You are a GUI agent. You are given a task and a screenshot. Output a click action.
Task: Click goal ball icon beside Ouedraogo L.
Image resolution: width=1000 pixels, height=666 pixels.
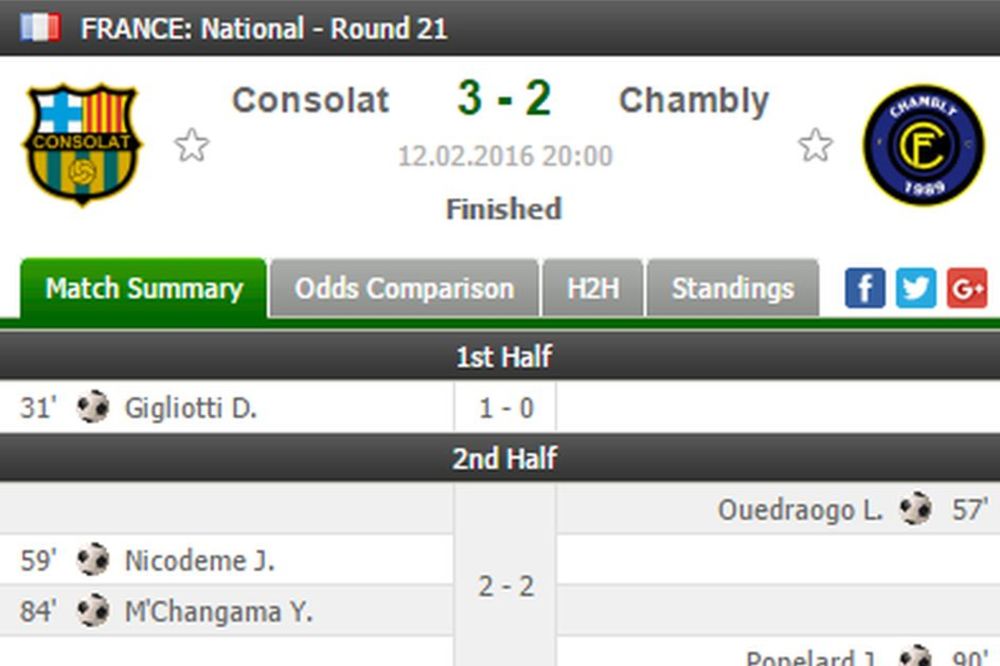pyautogui.click(x=915, y=509)
